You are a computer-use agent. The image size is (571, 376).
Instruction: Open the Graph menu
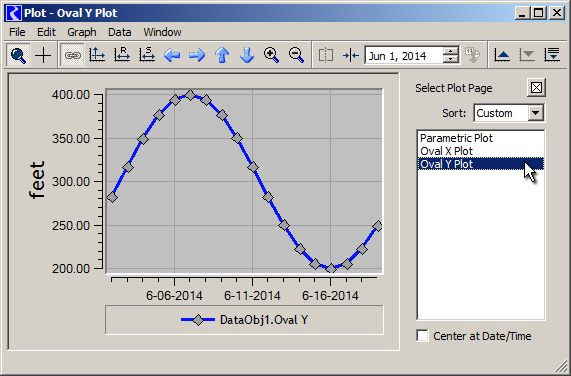pos(82,32)
